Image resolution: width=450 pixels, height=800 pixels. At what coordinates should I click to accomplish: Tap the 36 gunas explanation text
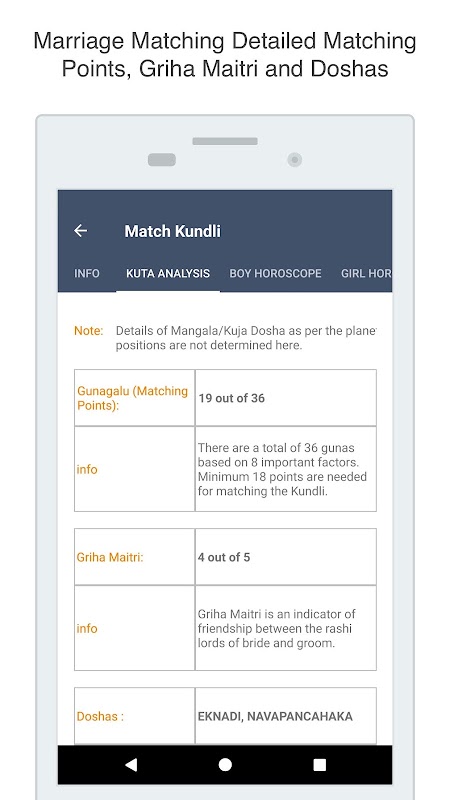pos(283,469)
